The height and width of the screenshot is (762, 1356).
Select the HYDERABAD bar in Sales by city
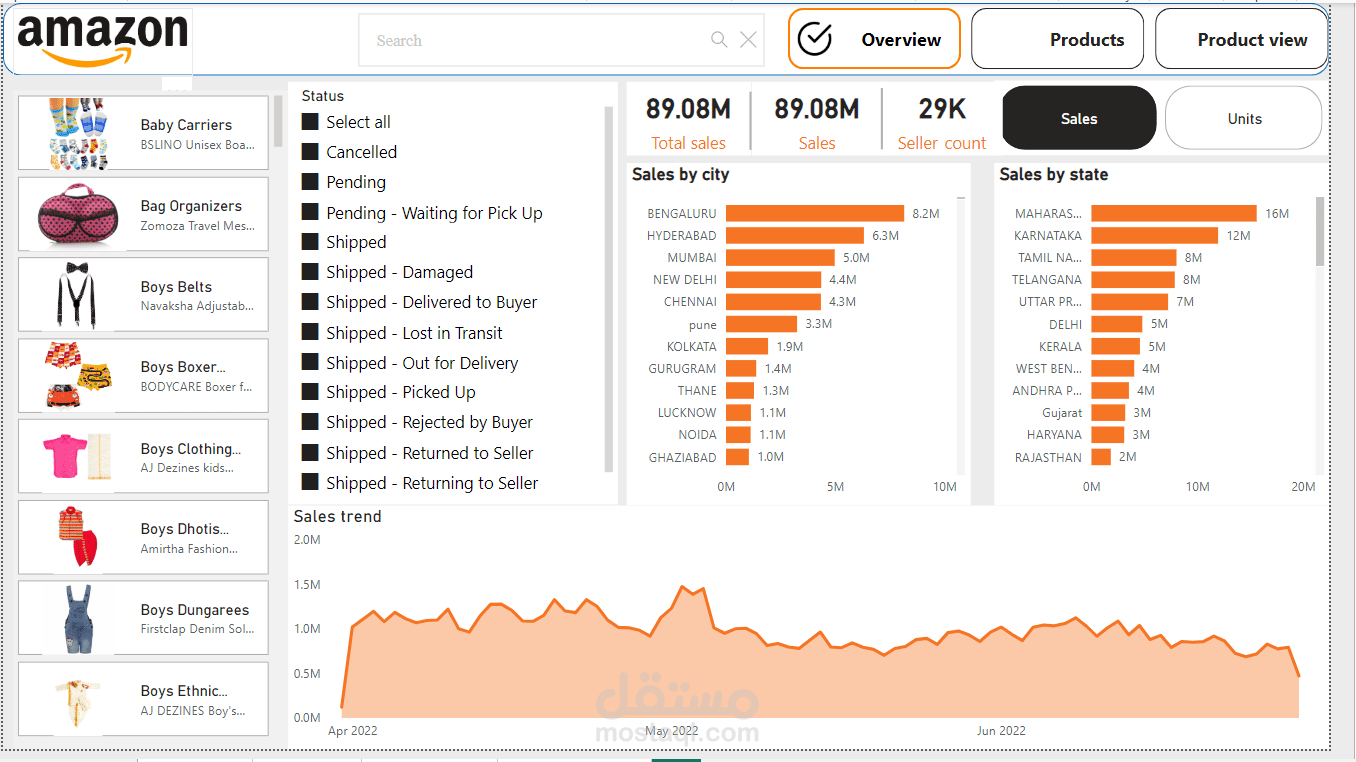click(795, 235)
